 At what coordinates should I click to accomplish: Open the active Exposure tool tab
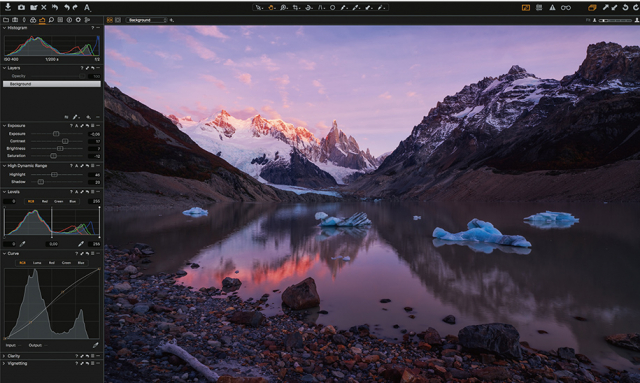pyautogui.click(x=42, y=20)
